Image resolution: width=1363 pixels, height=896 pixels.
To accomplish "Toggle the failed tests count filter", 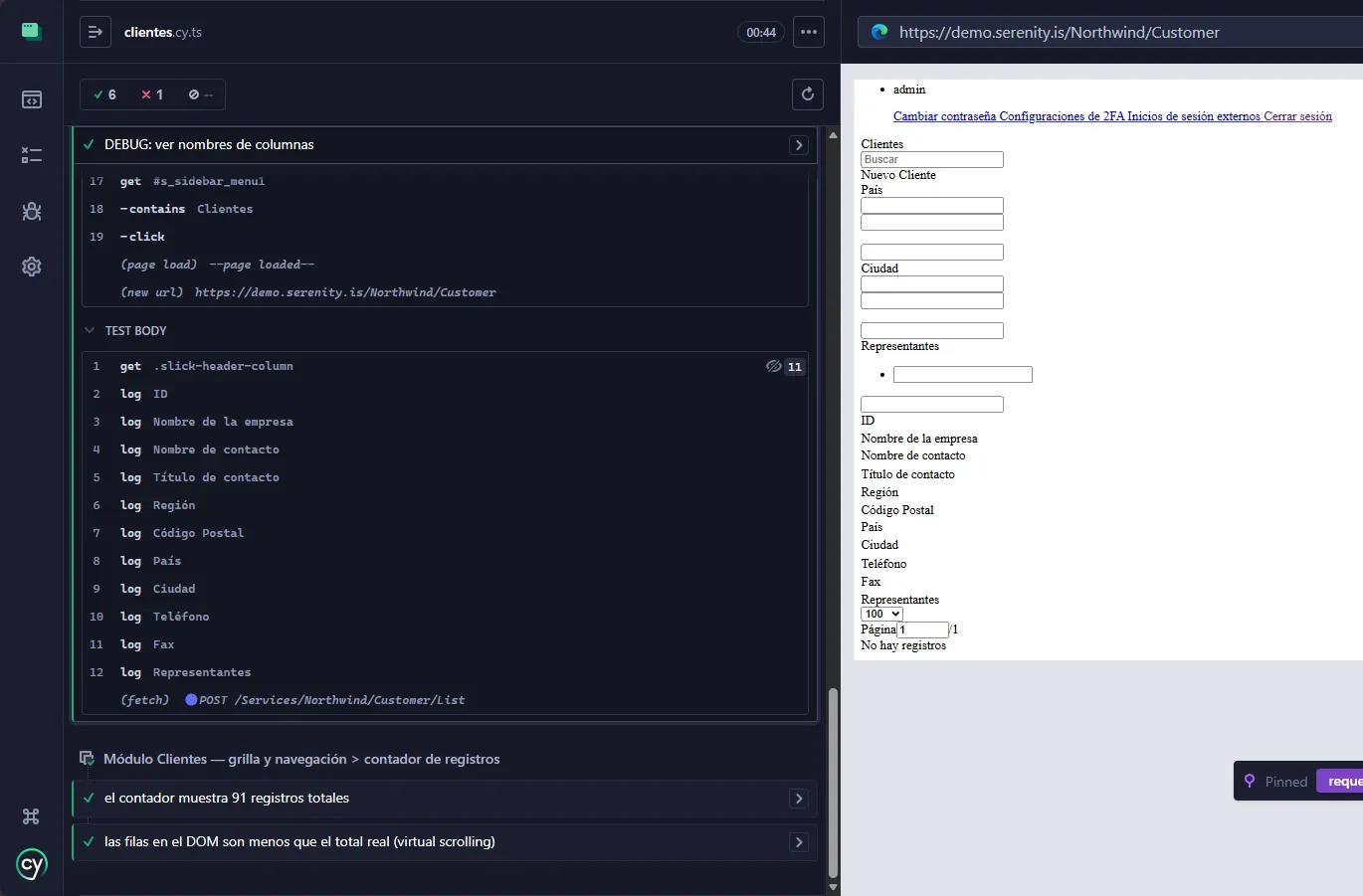I will point(152,94).
